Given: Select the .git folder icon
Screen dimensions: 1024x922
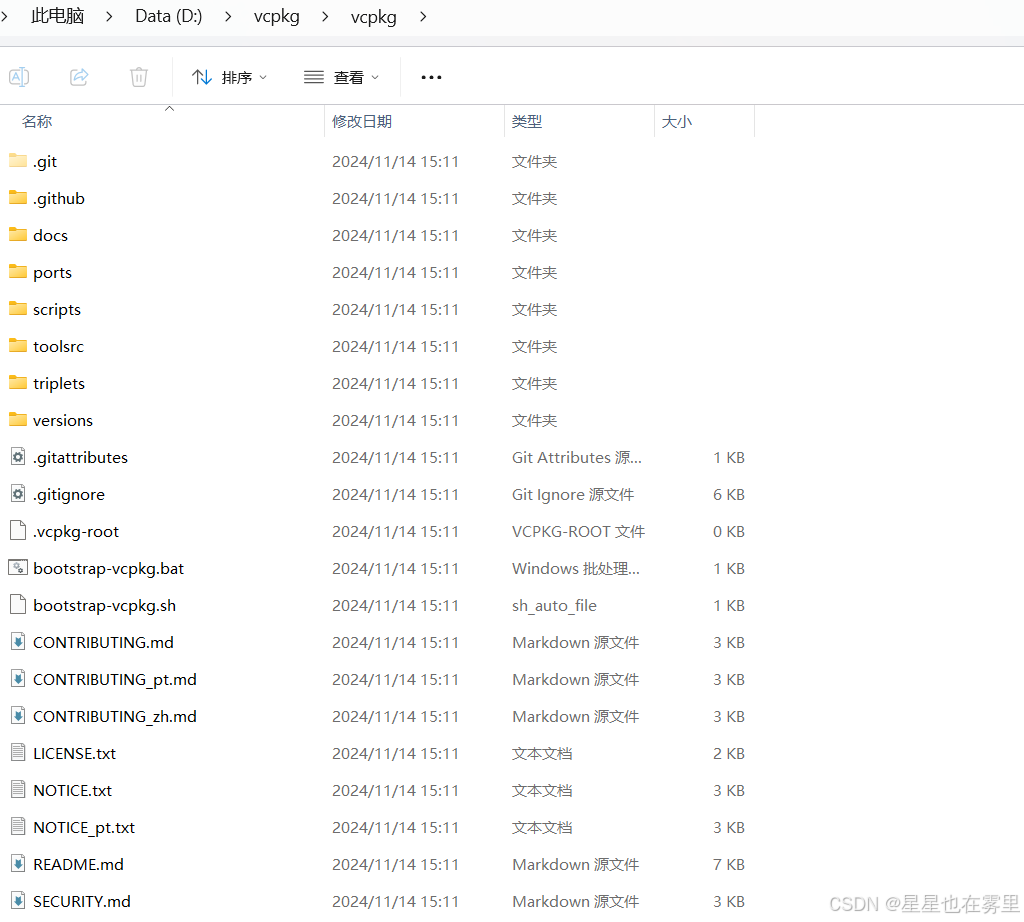Looking at the screenshot, I should point(18,161).
